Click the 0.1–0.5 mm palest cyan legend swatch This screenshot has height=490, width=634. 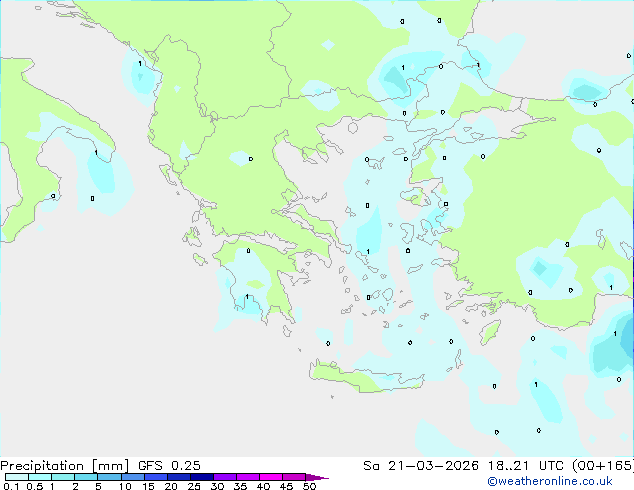tap(17, 477)
